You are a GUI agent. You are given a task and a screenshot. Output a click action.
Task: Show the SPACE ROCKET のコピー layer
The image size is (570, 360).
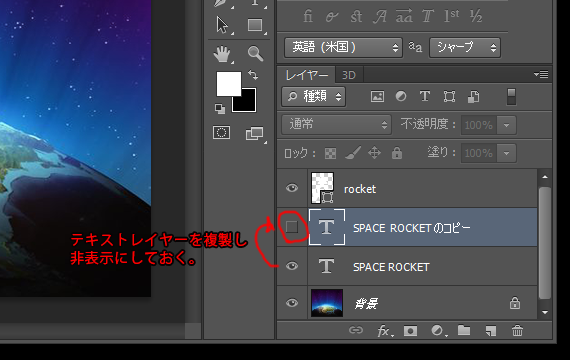pyautogui.click(x=292, y=227)
